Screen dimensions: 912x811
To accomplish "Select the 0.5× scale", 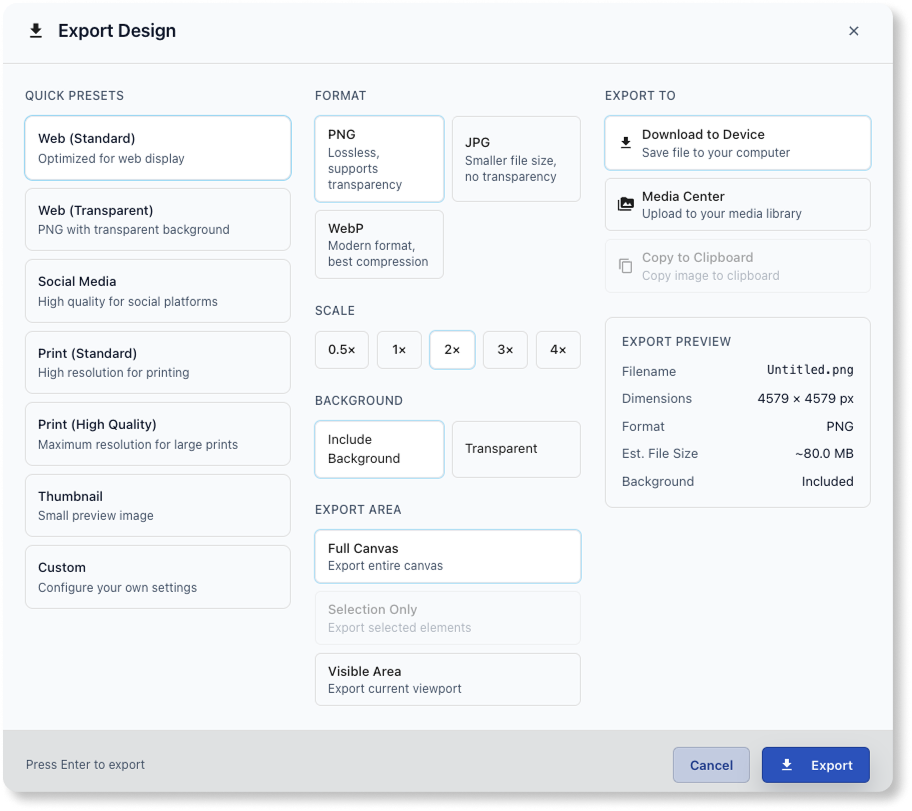I will pos(342,349).
